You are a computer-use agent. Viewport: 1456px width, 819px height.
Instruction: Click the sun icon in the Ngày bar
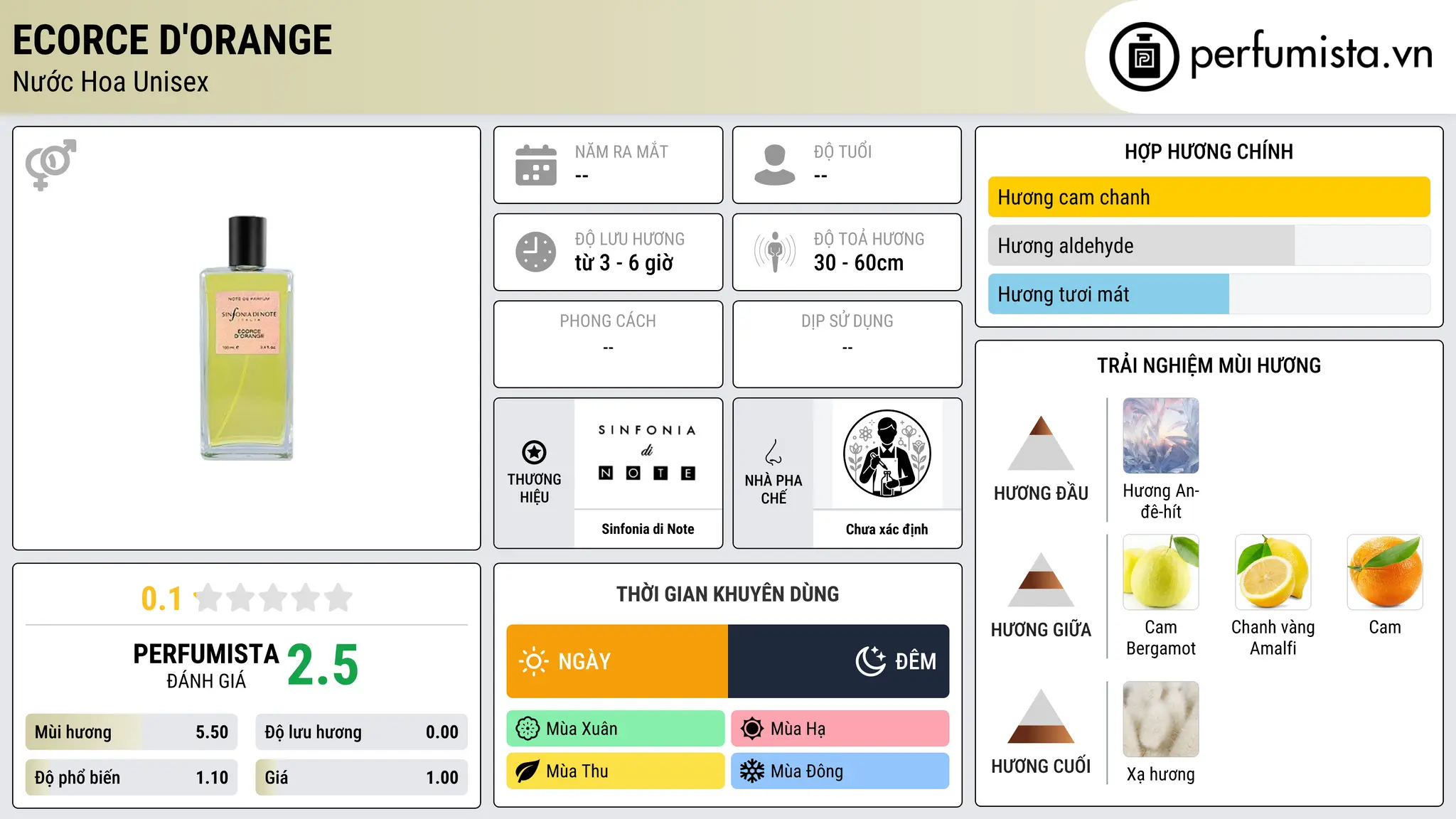(533, 661)
